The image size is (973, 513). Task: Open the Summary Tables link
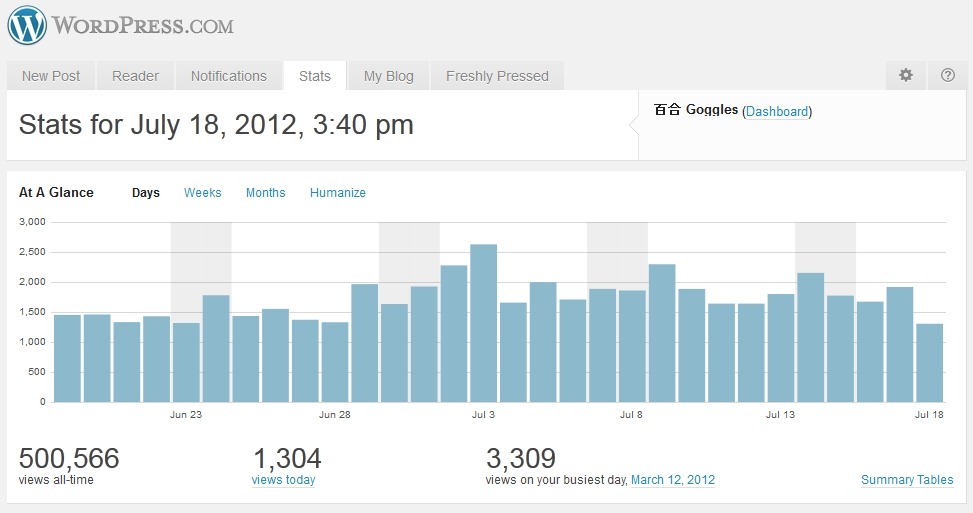pos(906,480)
